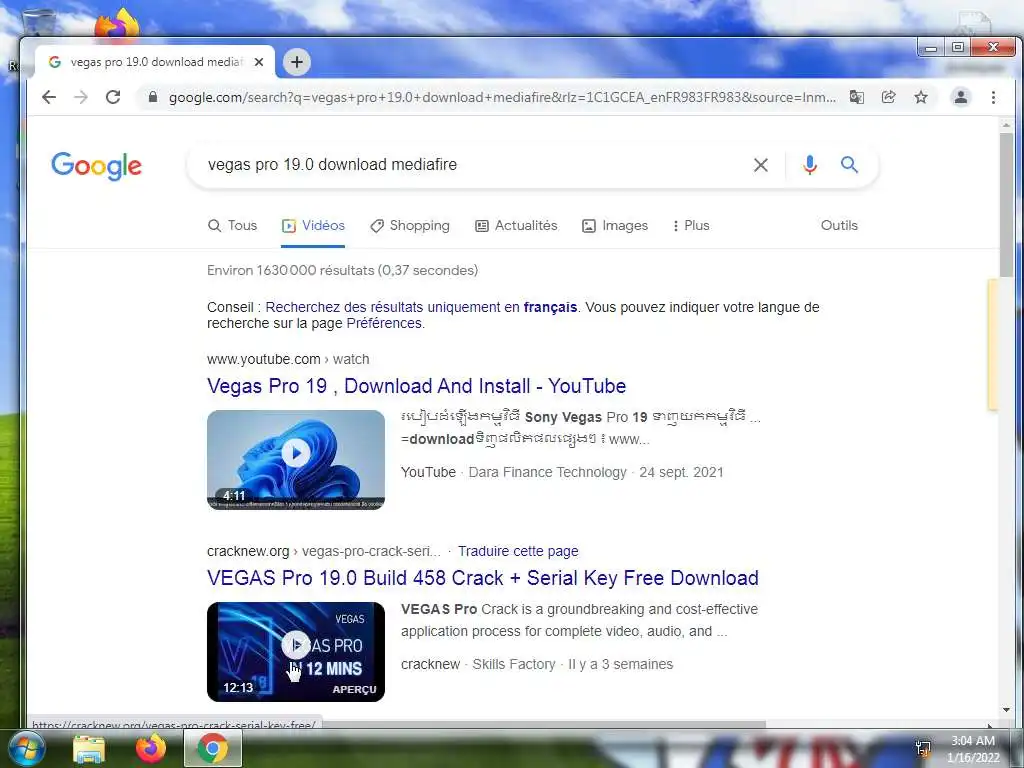The width and height of the screenshot is (1024, 768).
Task: Reload the page with the refresh icon
Action: pos(113,97)
